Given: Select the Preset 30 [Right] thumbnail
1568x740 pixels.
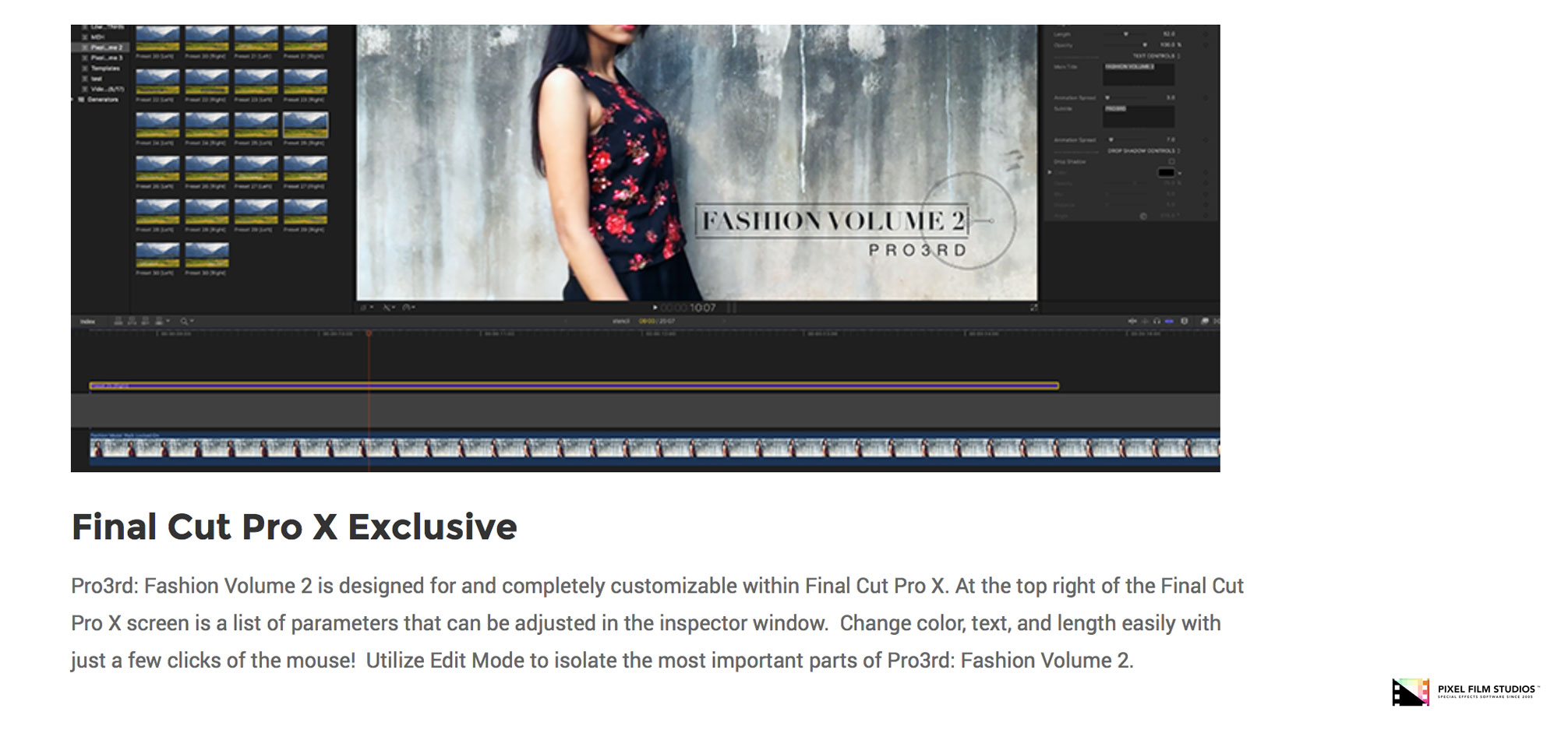Looking at the screenshot, I should (x=207, y=254).
